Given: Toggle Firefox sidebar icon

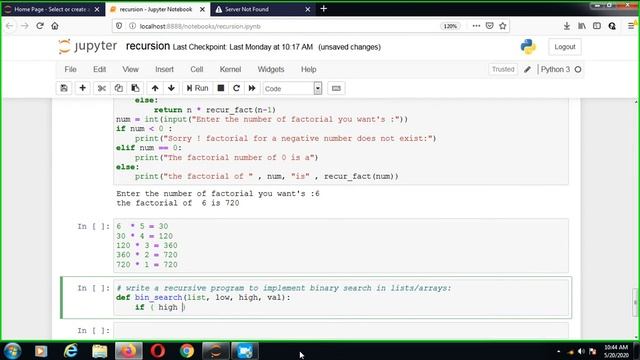Looking at the screenshot, I should (597, 26).
